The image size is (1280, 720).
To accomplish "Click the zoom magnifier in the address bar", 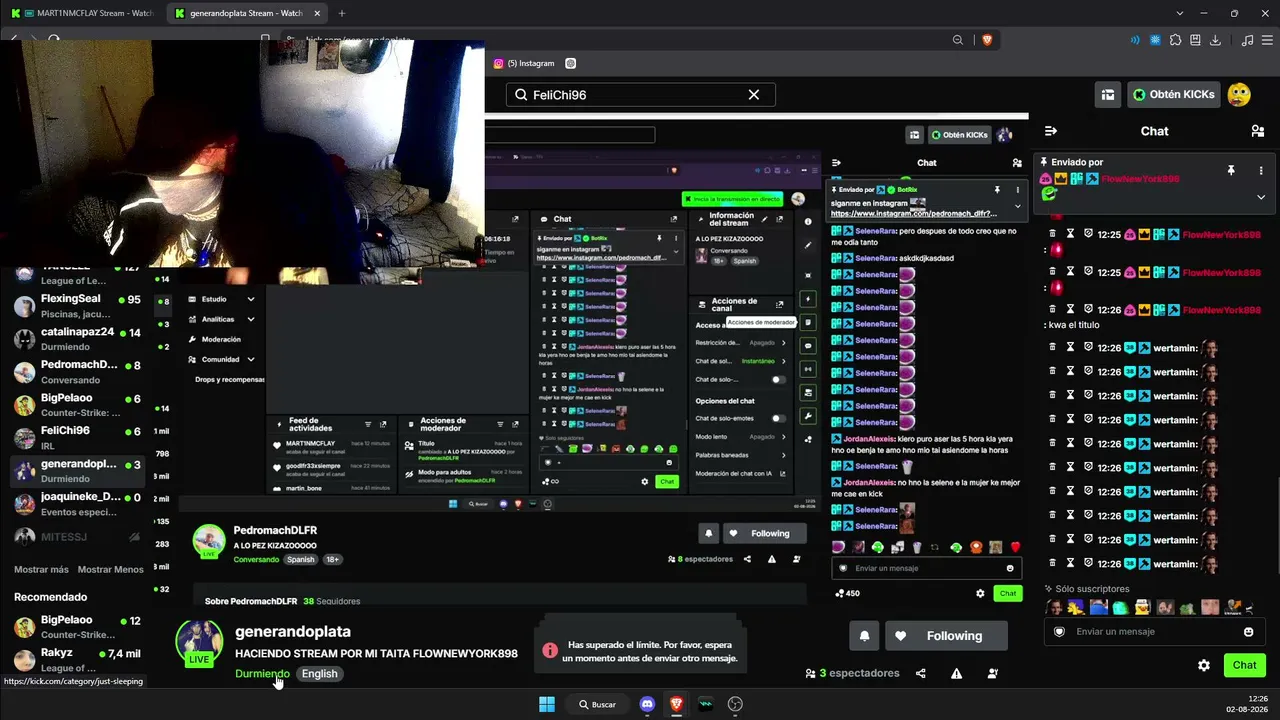I will pyautogui.click(x=958, y=40).
